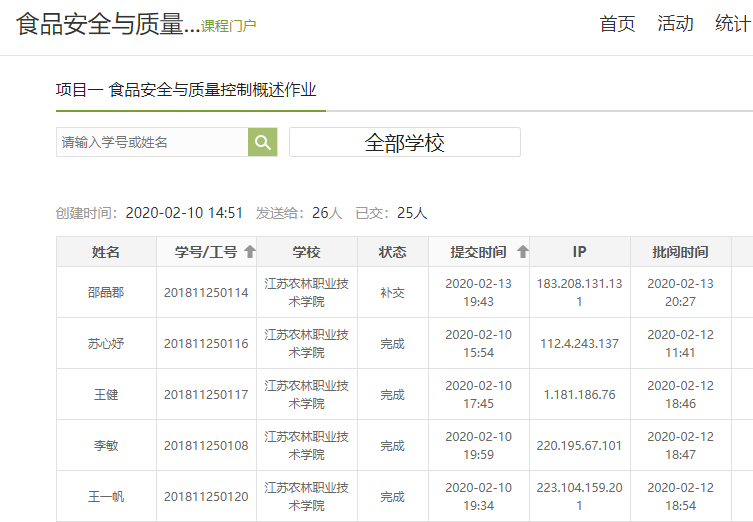Image resolution: width=753 pixels, height=522 pixels.
Task: Click the 状态 column header
Action: 392,252
